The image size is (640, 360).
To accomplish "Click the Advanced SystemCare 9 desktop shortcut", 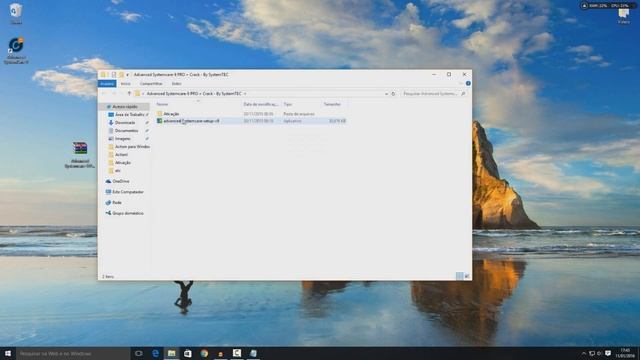I will (16, 51).
